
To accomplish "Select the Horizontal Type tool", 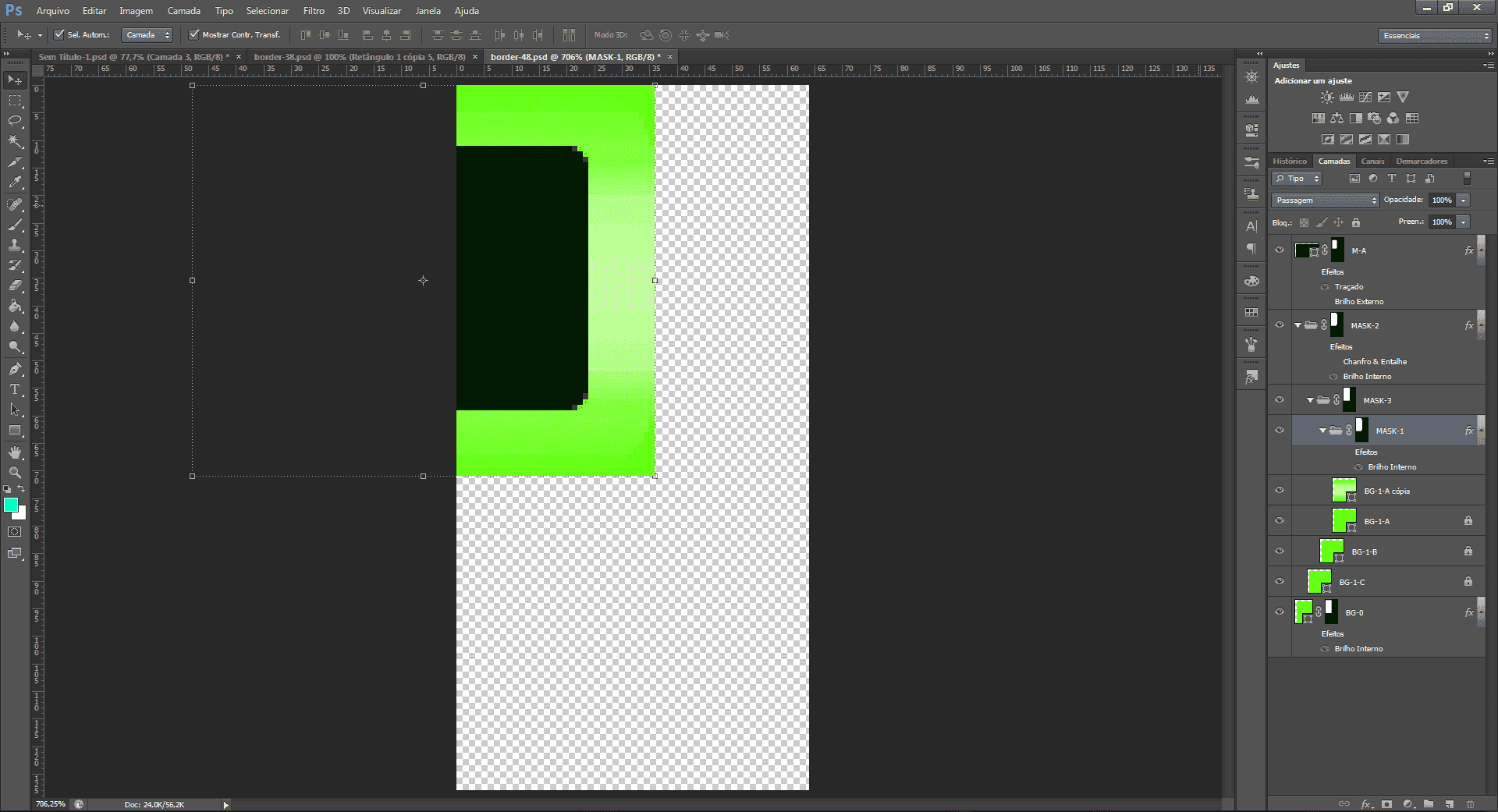I will [15, 389].
